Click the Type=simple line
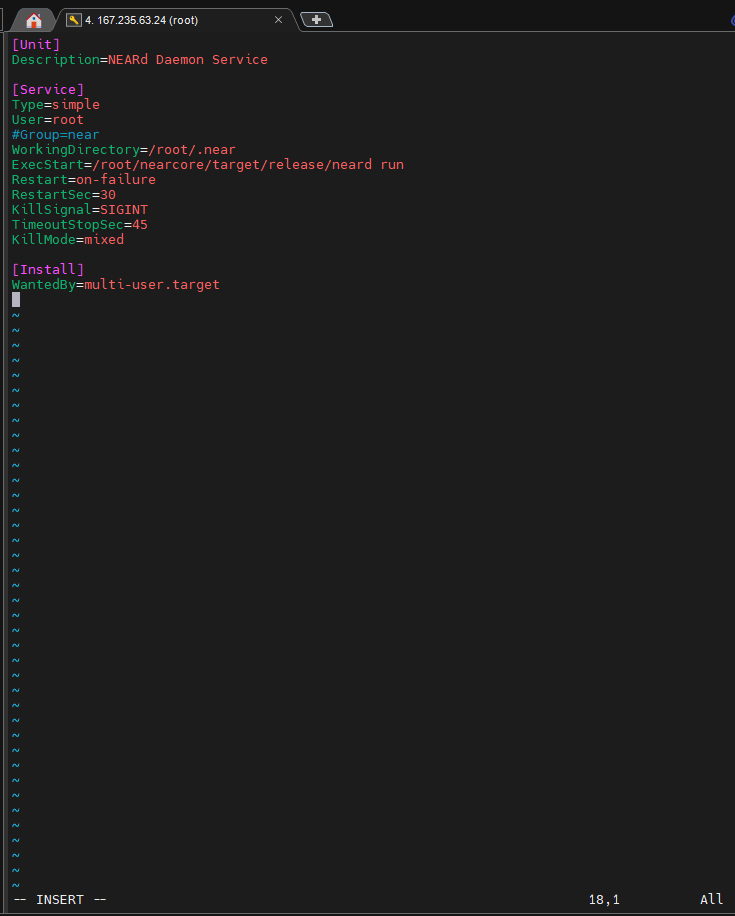 pyautogui.click(x=56, y=105)
